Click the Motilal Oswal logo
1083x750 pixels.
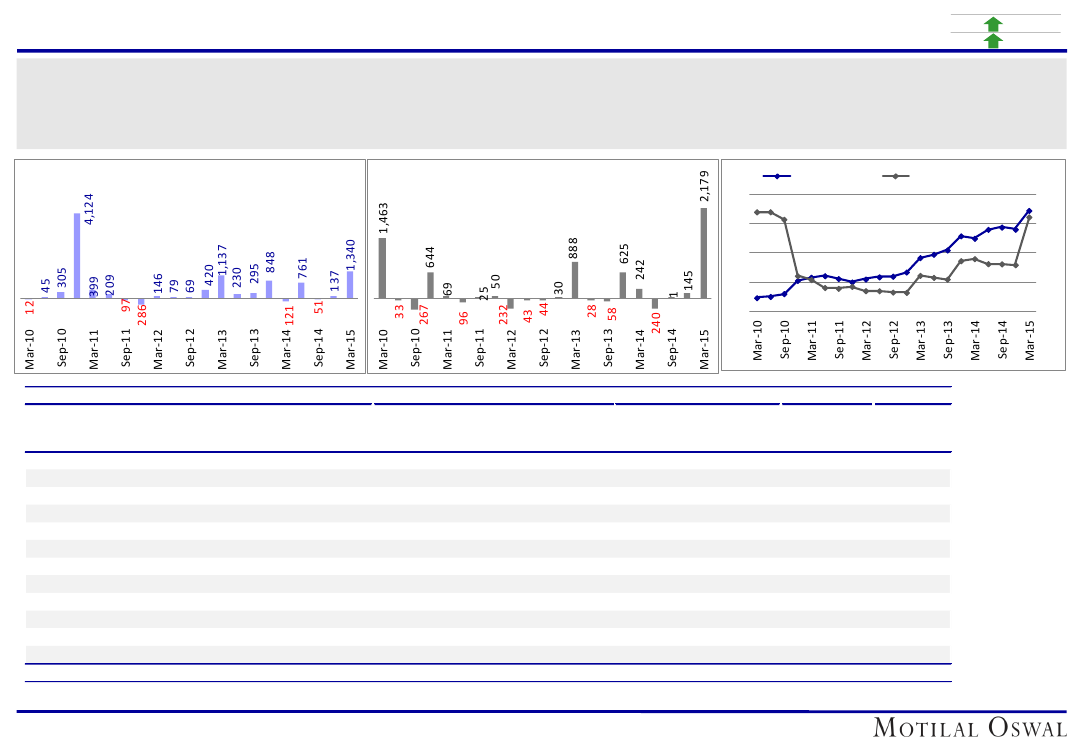point(969,728)
